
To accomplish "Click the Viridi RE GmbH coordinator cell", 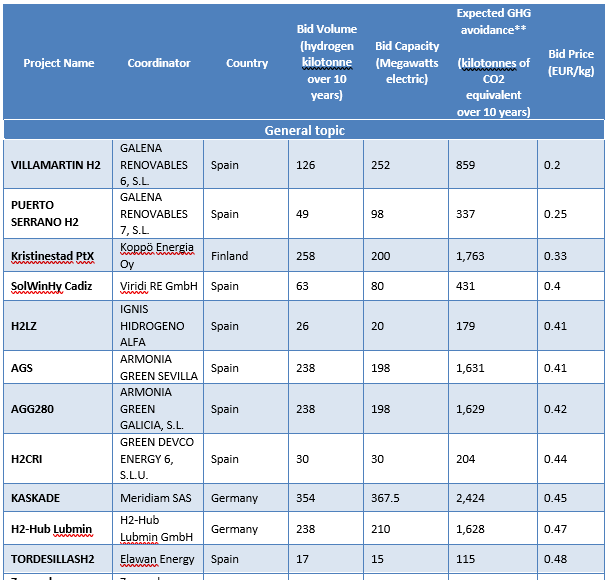I will [158, 286].
